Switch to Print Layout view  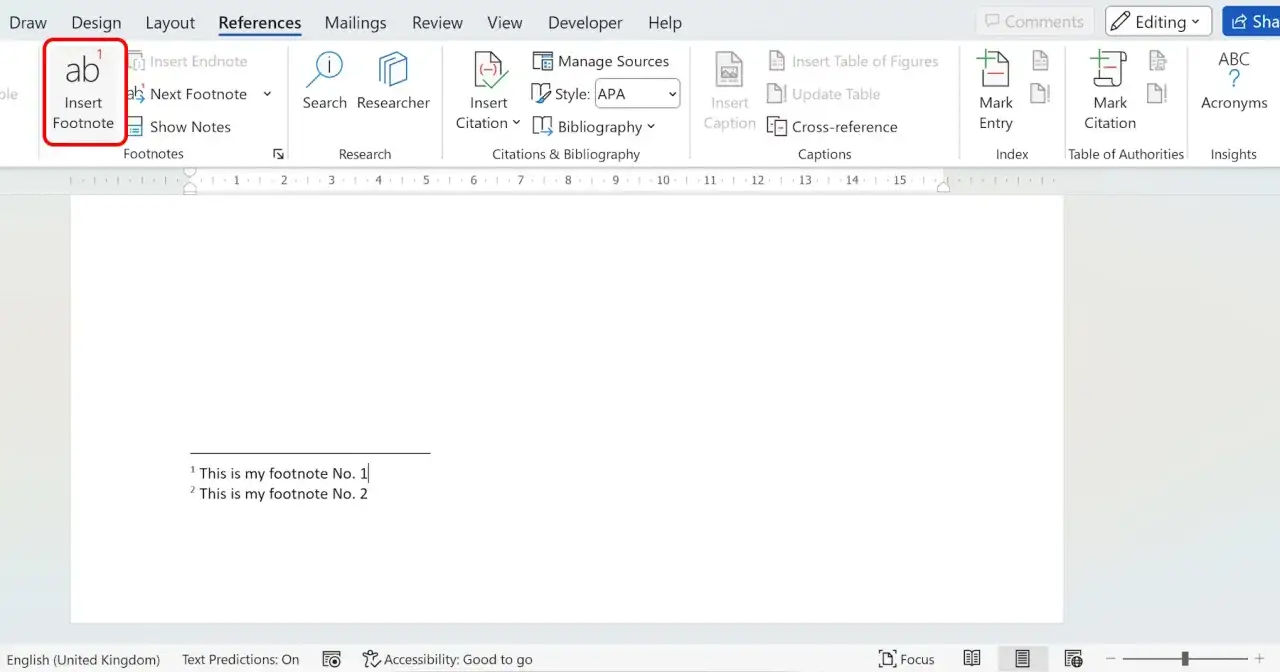(x=1022, y=659)
